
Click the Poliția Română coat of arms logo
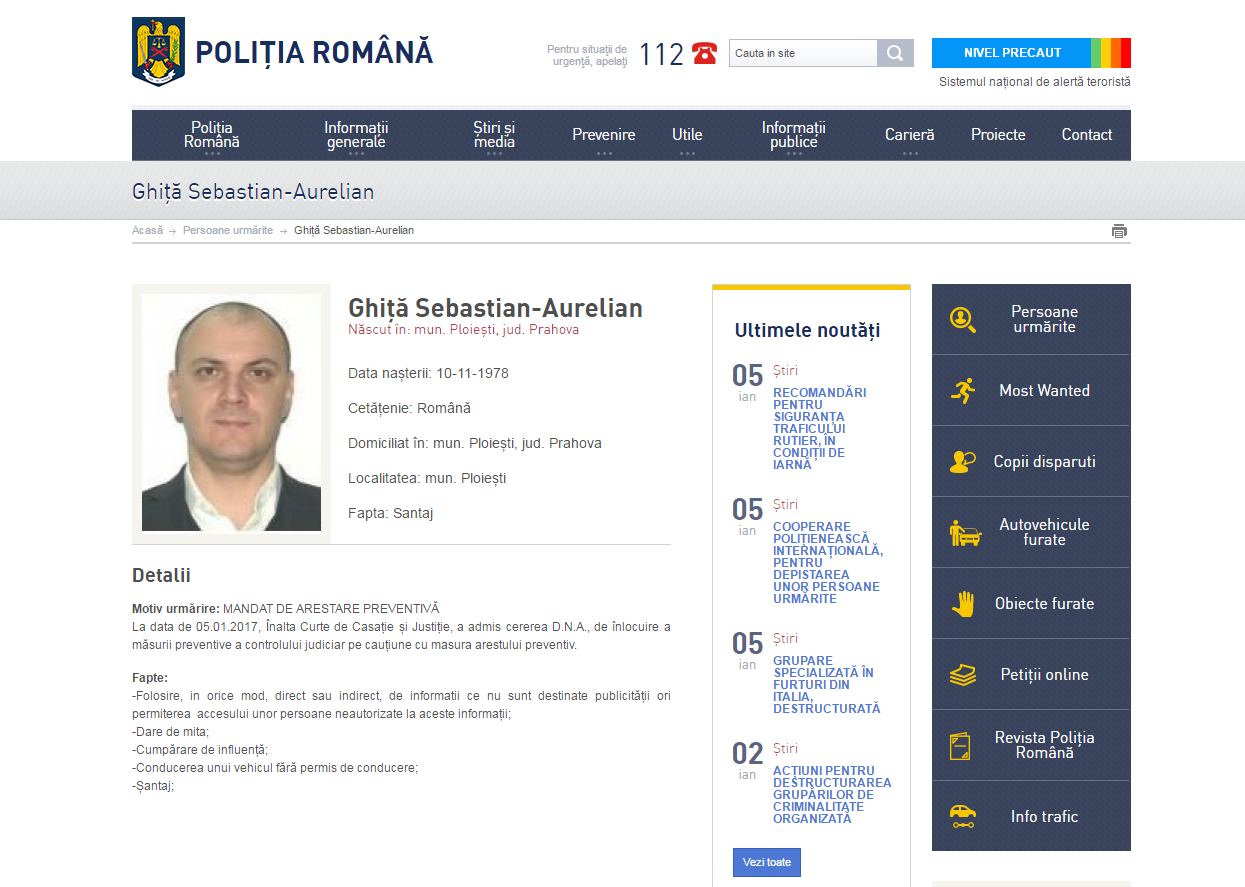pos(158,52)
